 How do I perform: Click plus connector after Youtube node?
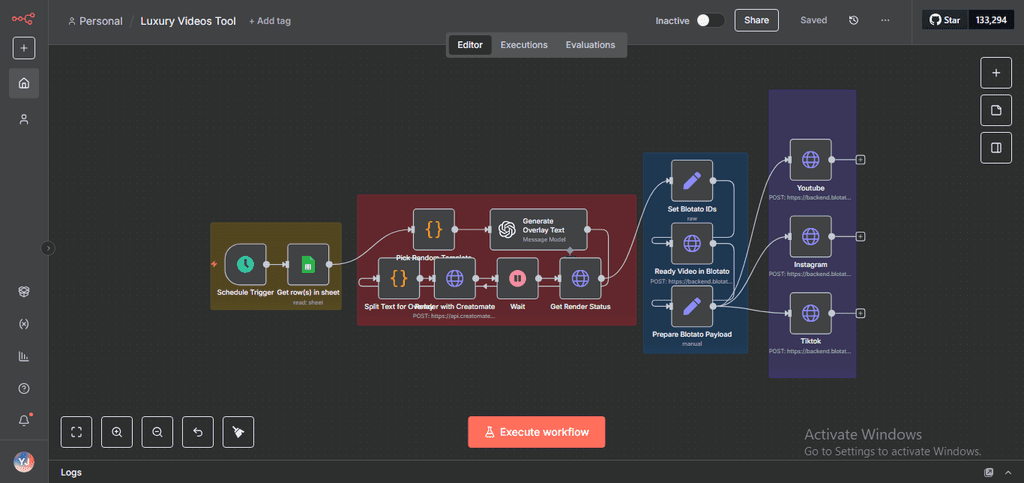860,159
